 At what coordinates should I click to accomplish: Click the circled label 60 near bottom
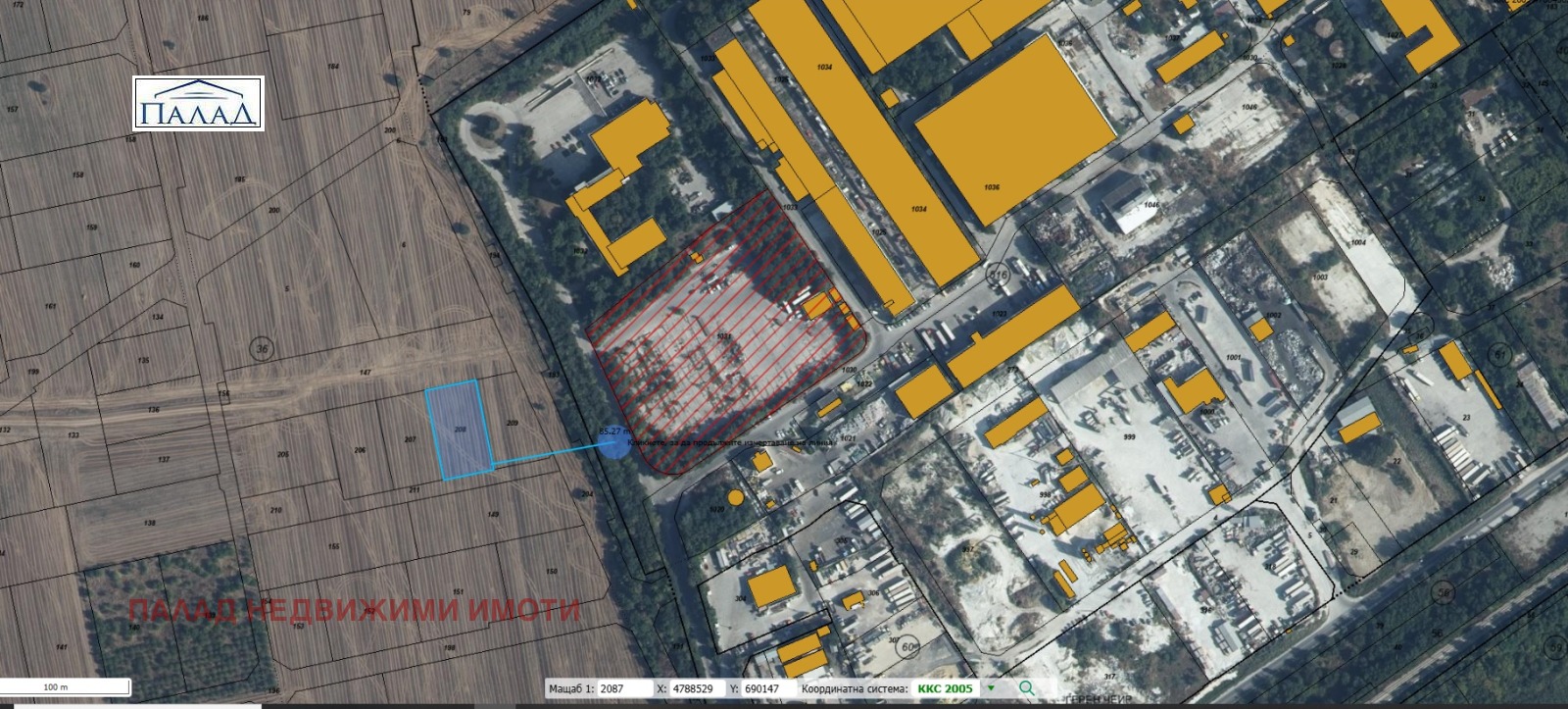(908, 648)
